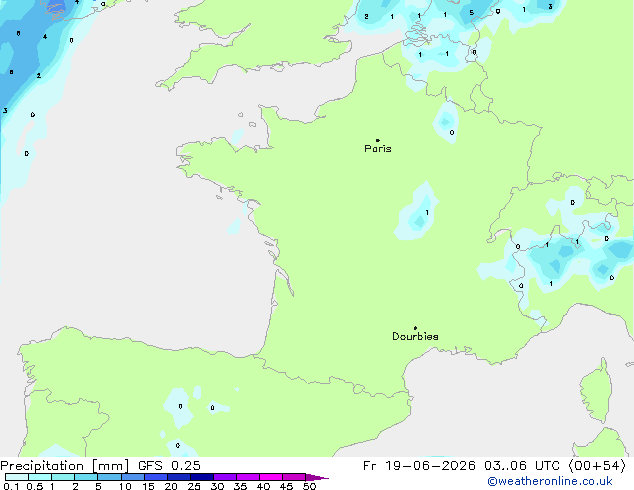The width and height of the screenshot is (634, 490).
Task: Click the '35' legend scale value
Action: coord(240,486)
